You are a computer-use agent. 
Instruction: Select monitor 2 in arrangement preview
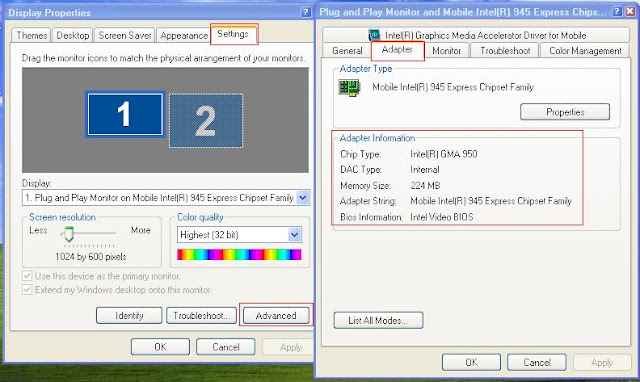click(x=206, y=120)
